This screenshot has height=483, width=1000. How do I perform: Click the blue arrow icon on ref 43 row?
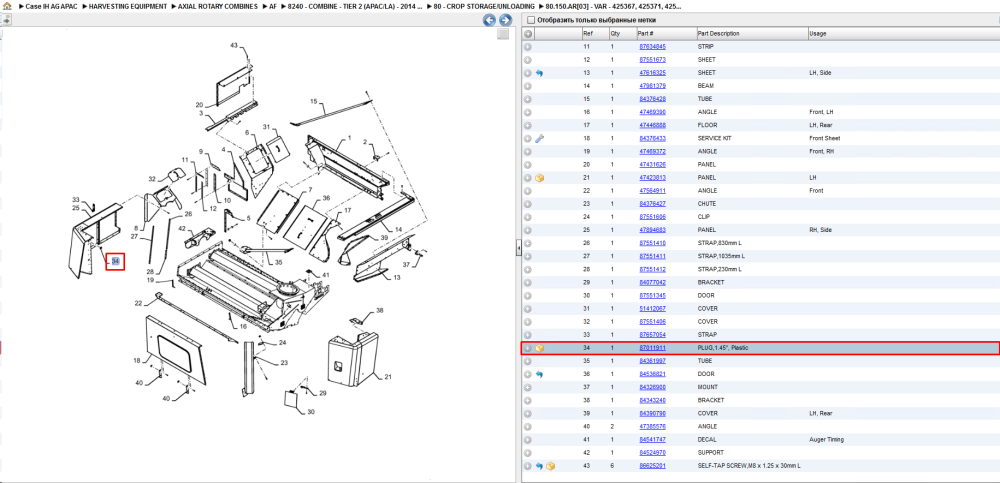click(540, 466)
